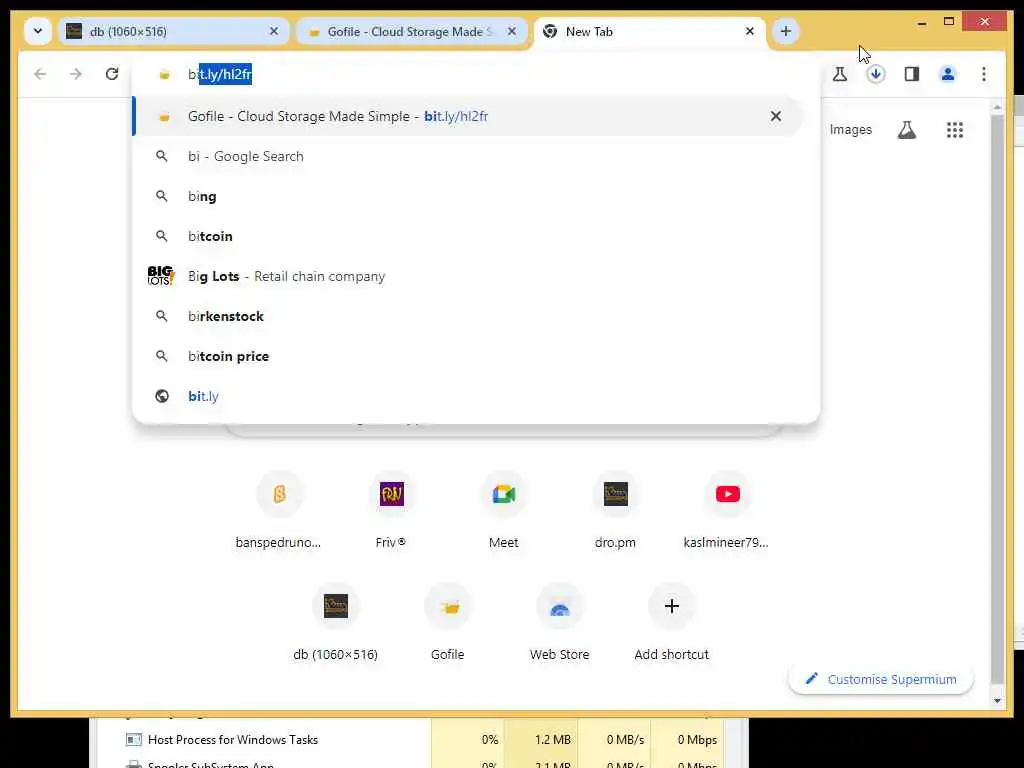Switch to the Gofile Cloud Storage tab

tap(411, 31)
